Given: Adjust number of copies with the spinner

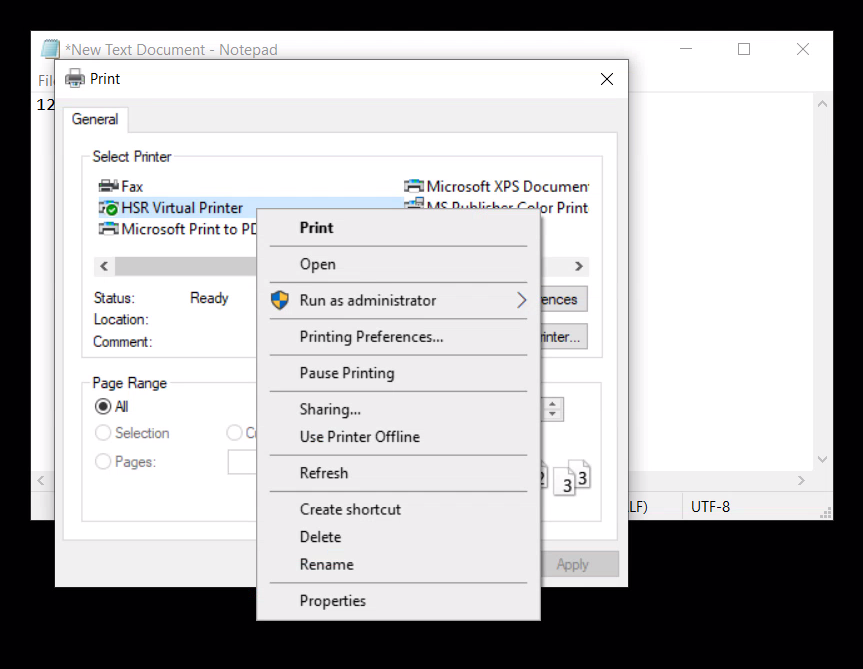Looking at the screenshot, I should coord(553,409).
